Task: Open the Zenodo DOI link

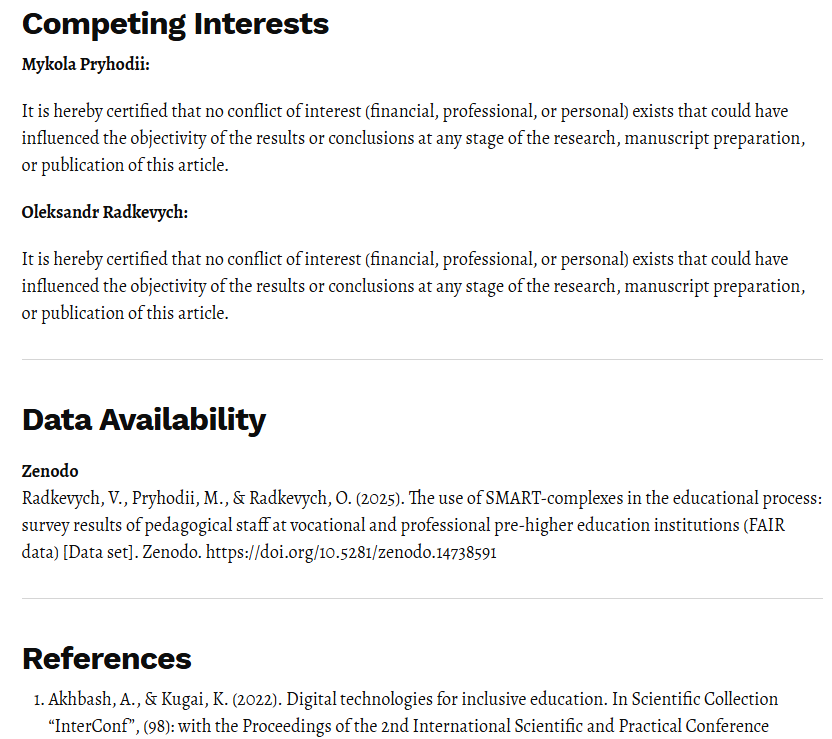Action: [351, 552]
